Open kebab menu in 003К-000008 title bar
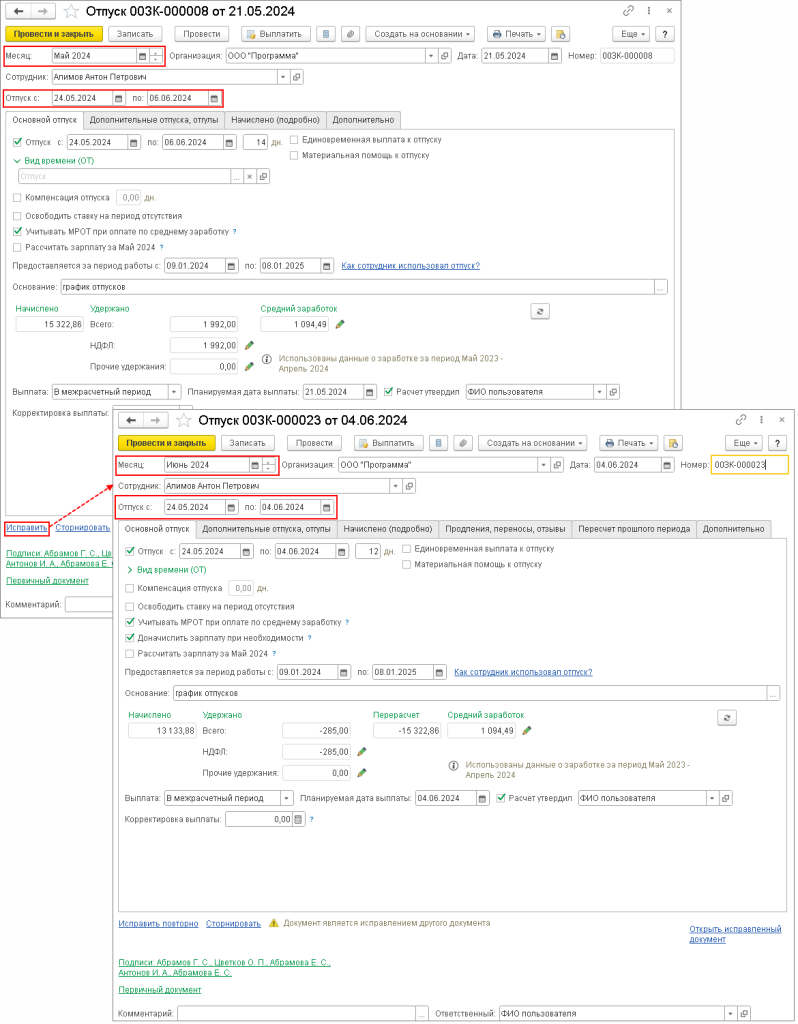The image size is (798, 1024). [648, 11]
